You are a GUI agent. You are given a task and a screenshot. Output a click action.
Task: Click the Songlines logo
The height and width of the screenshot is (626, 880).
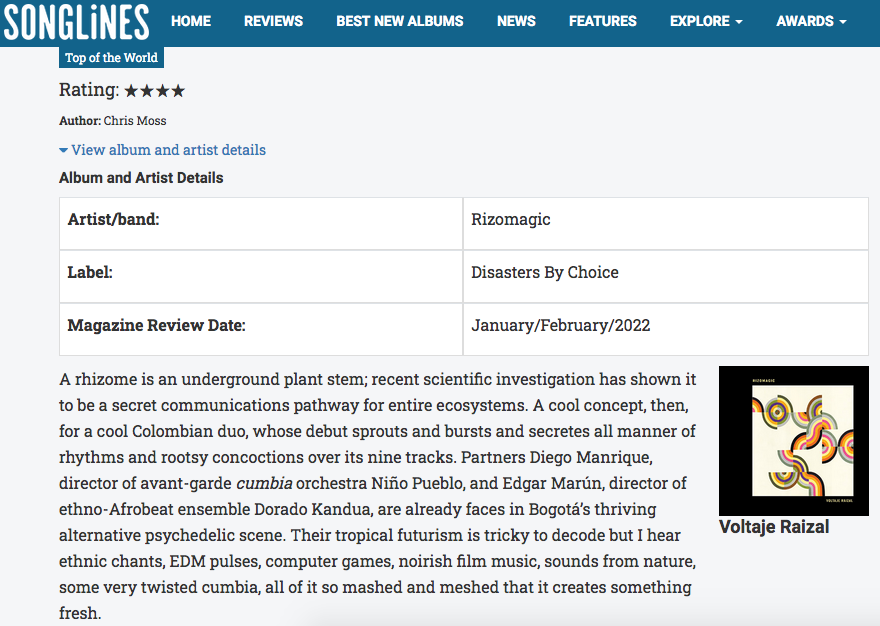pyautogui.click(x=76, y=21)
